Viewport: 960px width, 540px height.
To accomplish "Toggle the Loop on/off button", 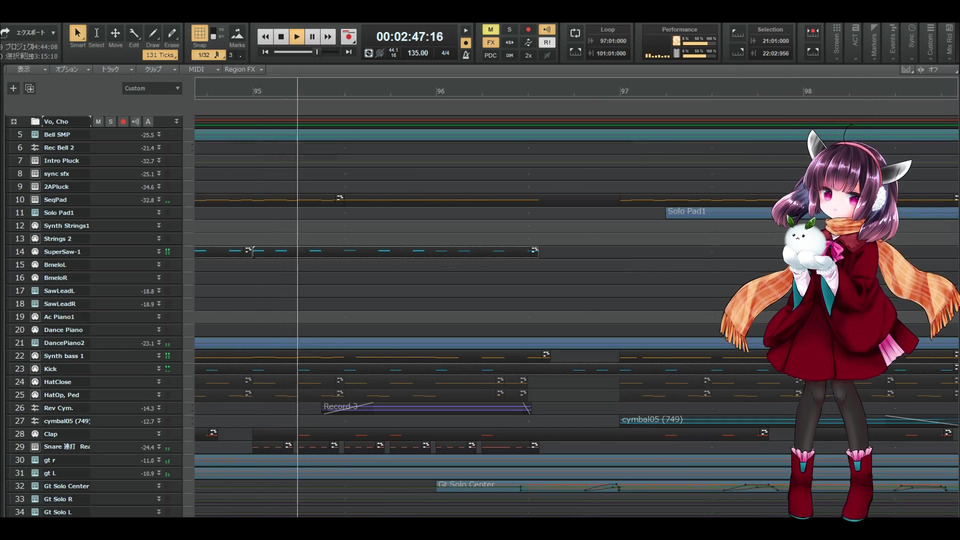I will point(575,33).
